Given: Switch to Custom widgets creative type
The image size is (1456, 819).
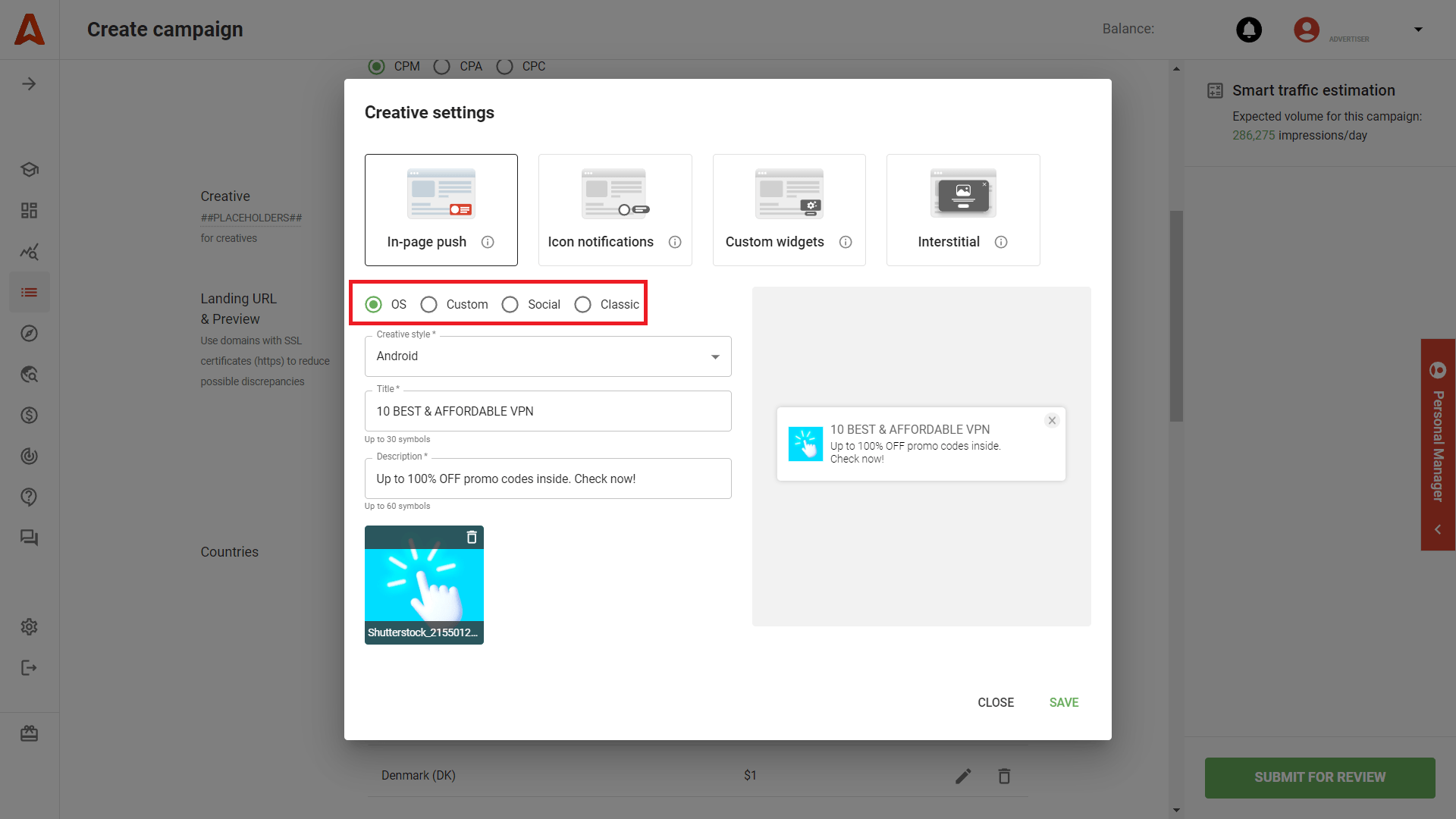Looking at the screenshot, I should pyautogui.click(x=789, y=210).
